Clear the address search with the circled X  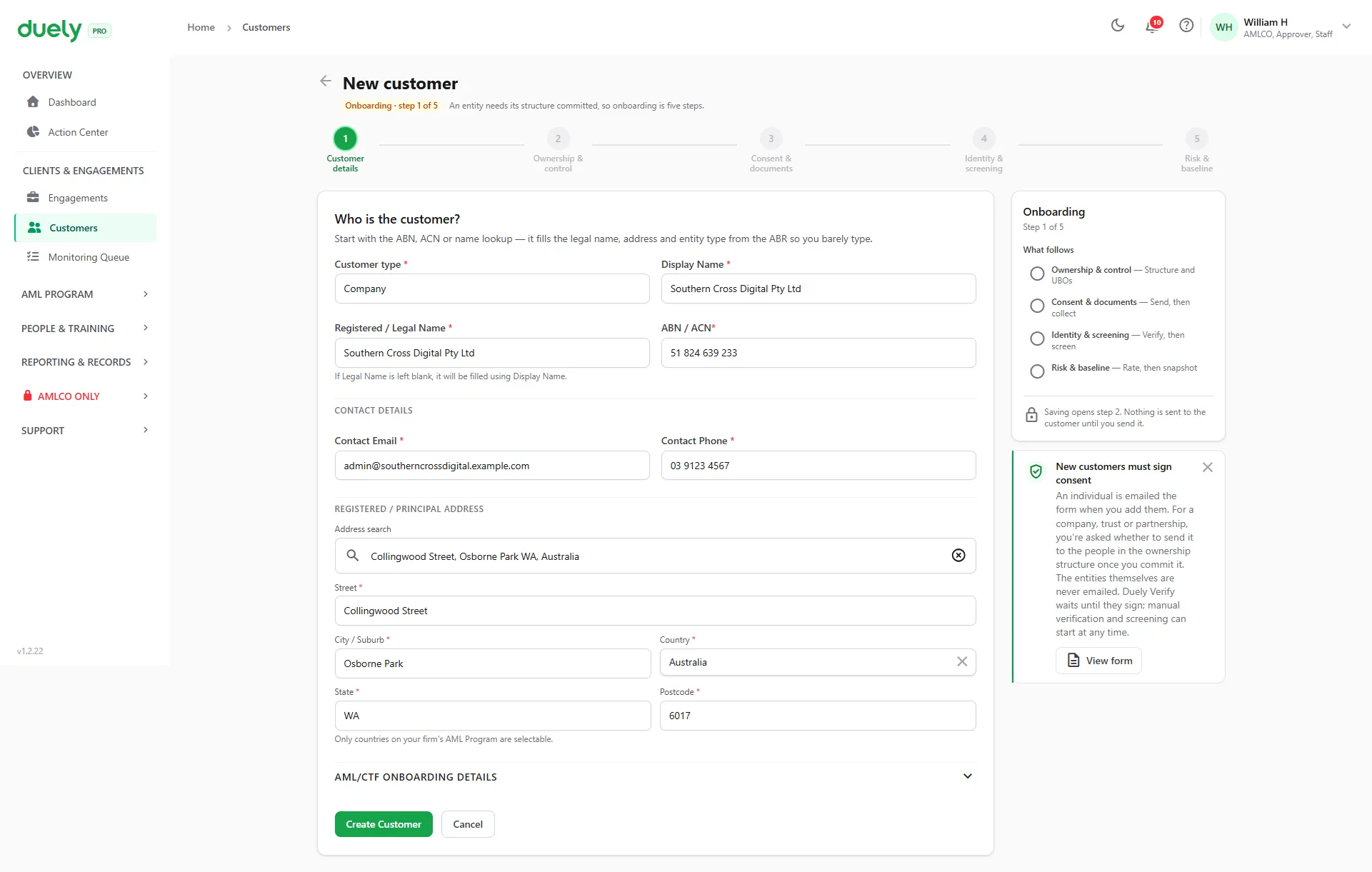point(958,556)
